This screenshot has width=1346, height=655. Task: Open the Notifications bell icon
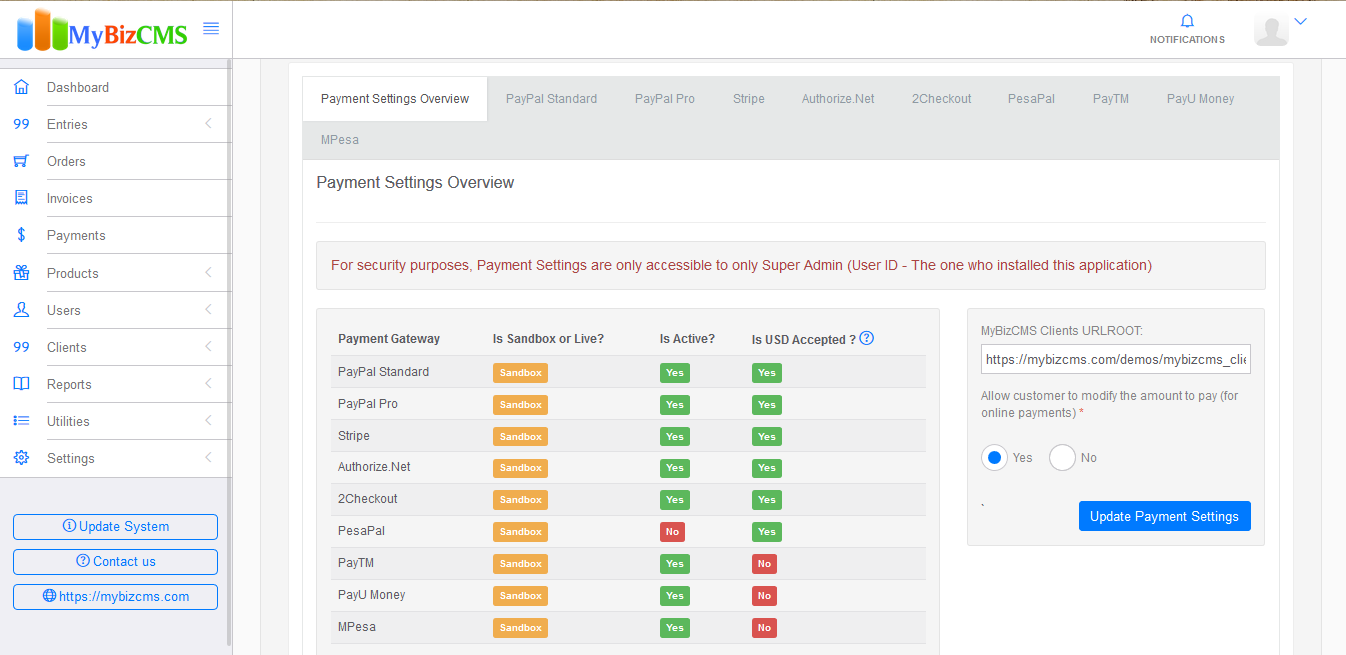coord(1187,21)
